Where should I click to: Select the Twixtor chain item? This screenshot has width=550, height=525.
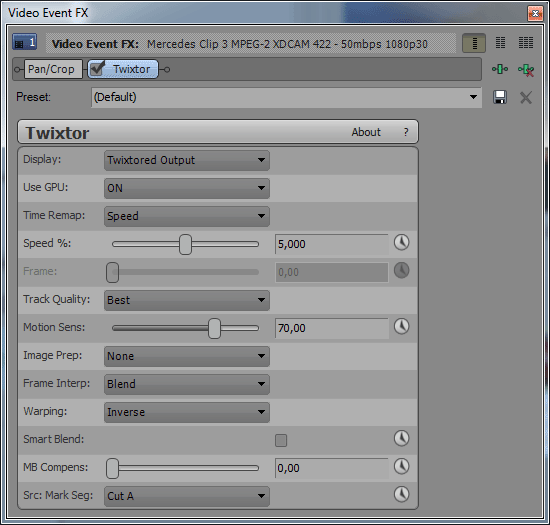point(123,69)
